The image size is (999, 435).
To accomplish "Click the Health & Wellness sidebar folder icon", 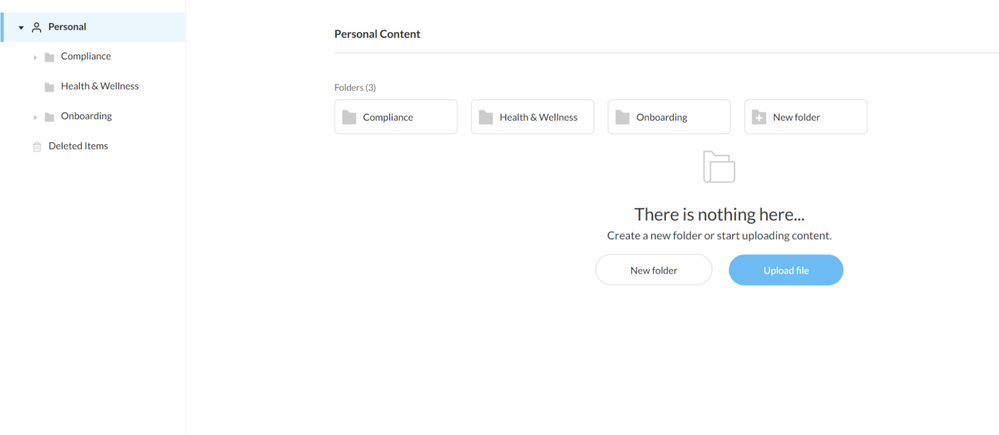I will tap(49, 87).
